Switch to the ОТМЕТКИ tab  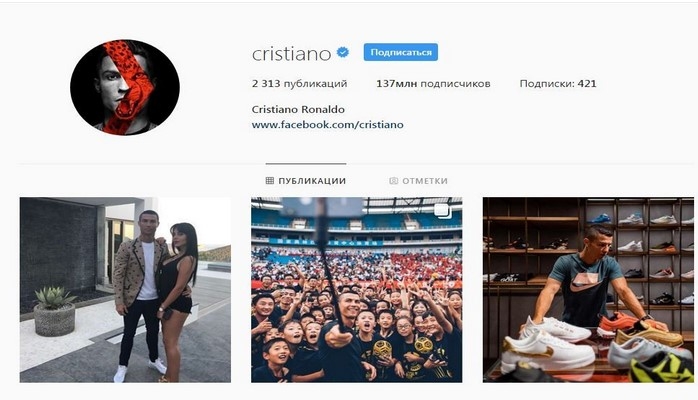tap(418, 181)
